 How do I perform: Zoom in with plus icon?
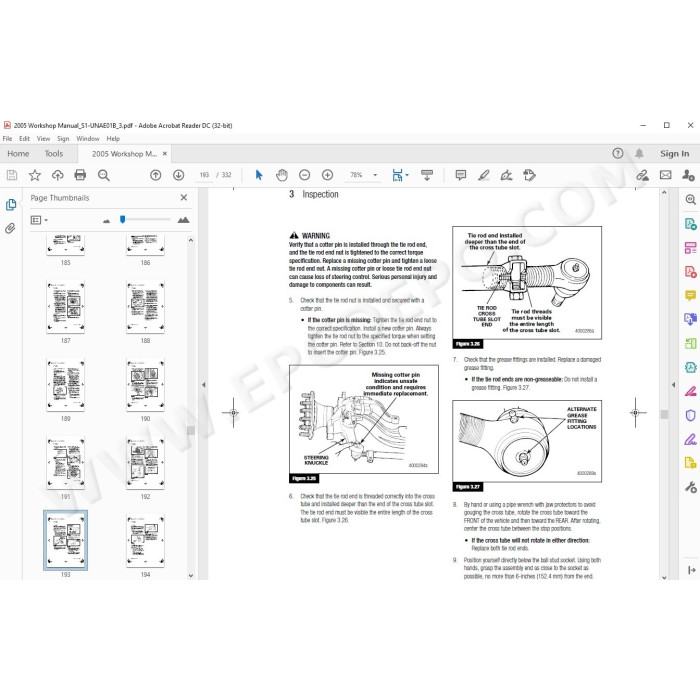tap(327, 175)
